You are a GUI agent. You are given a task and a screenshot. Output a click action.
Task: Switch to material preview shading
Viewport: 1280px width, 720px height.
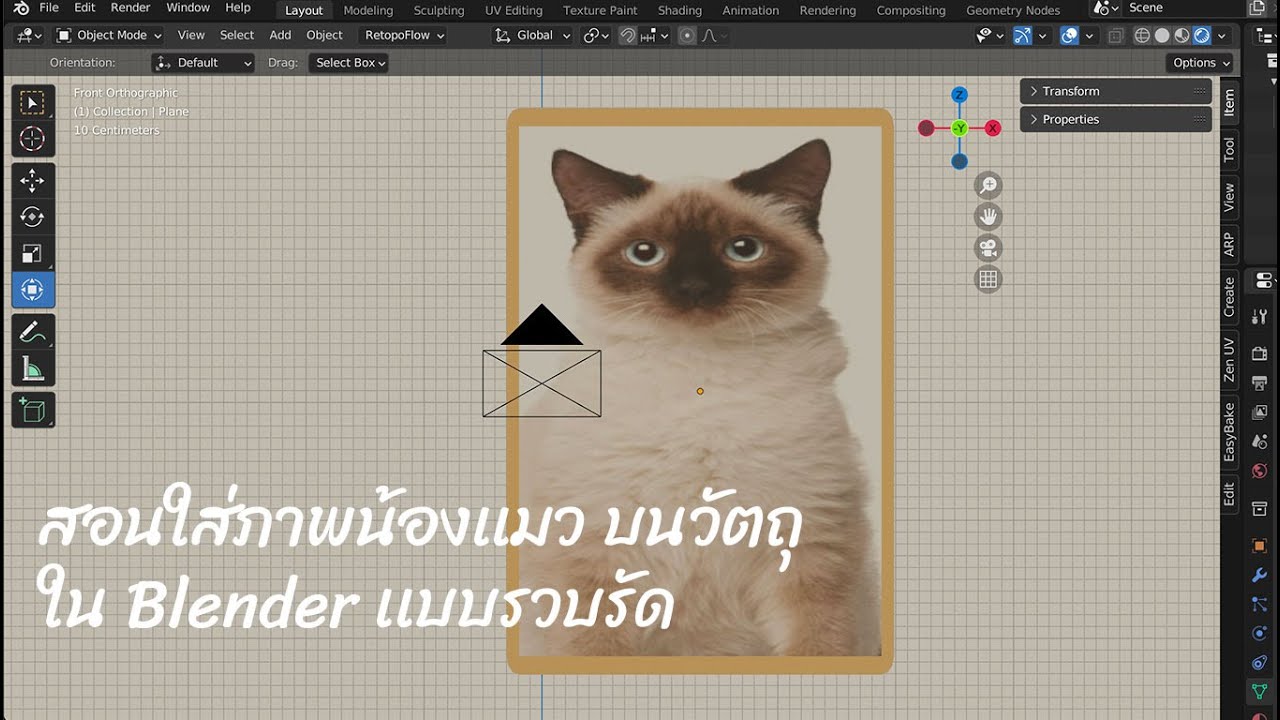[1182, 35]
